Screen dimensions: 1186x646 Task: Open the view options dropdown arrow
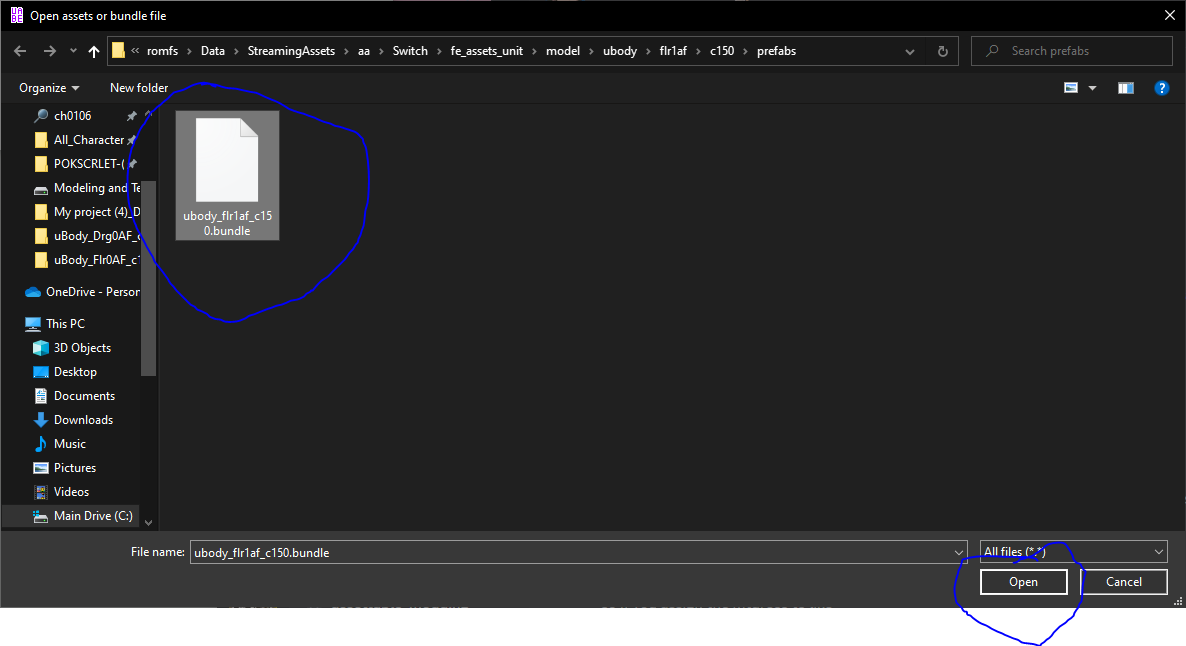coord(1092,89)
